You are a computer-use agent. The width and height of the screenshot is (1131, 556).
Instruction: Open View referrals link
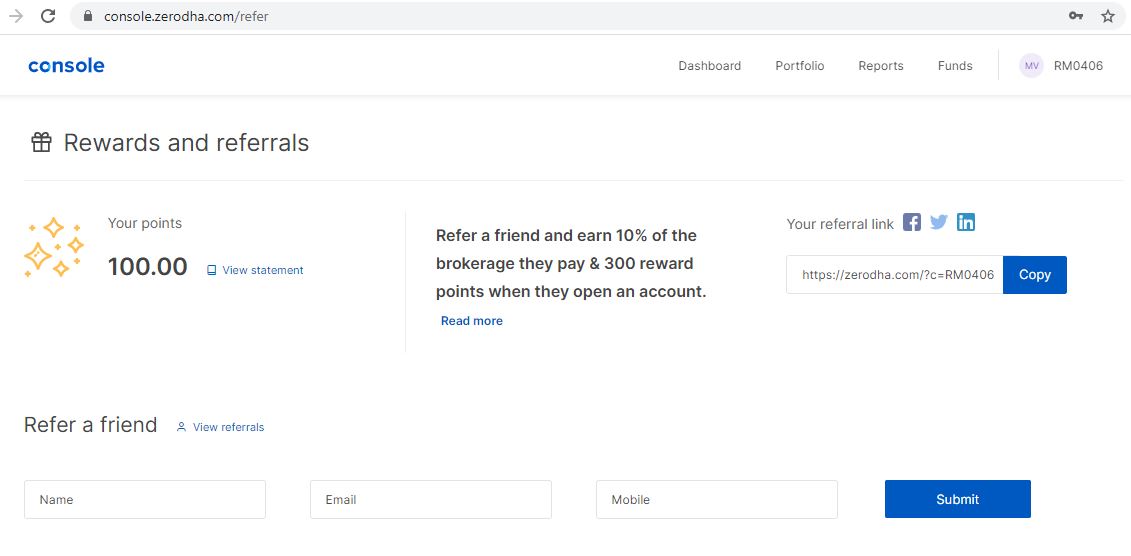click(x=221, y=427)
